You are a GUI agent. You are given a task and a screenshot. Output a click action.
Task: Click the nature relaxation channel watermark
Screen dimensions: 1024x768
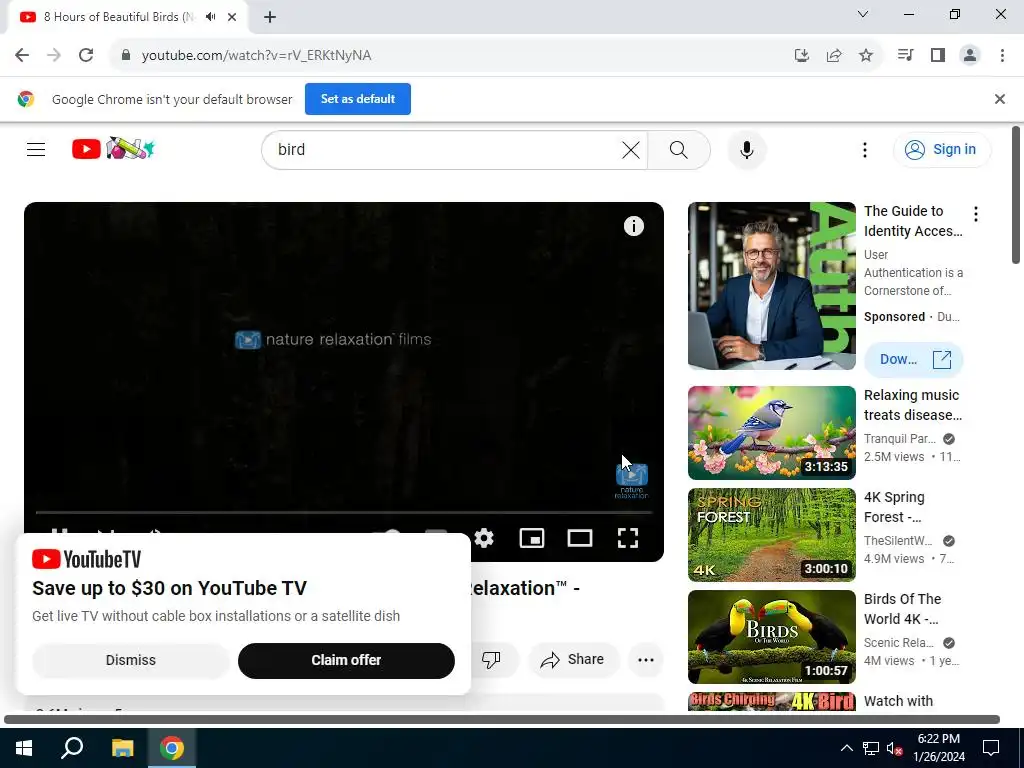(x=632, y=481)
